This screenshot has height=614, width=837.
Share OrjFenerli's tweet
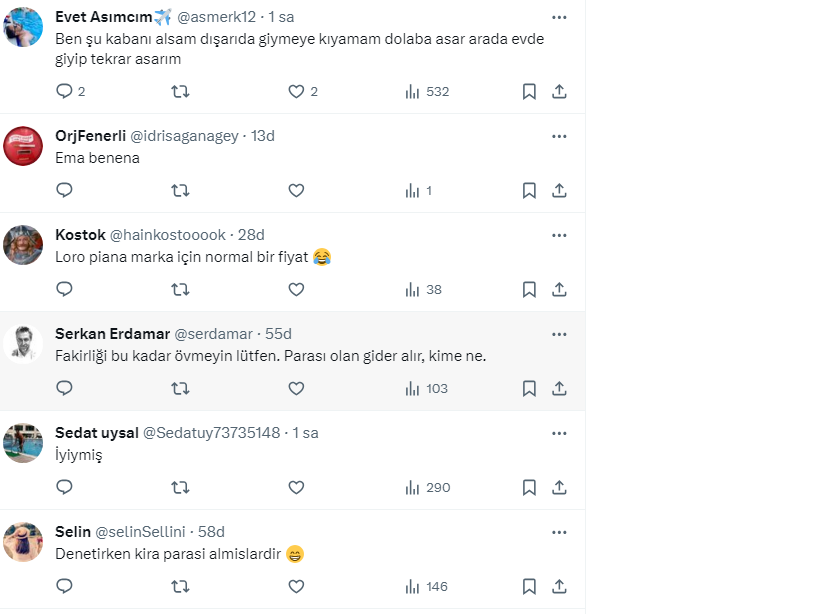coord(560,190)
